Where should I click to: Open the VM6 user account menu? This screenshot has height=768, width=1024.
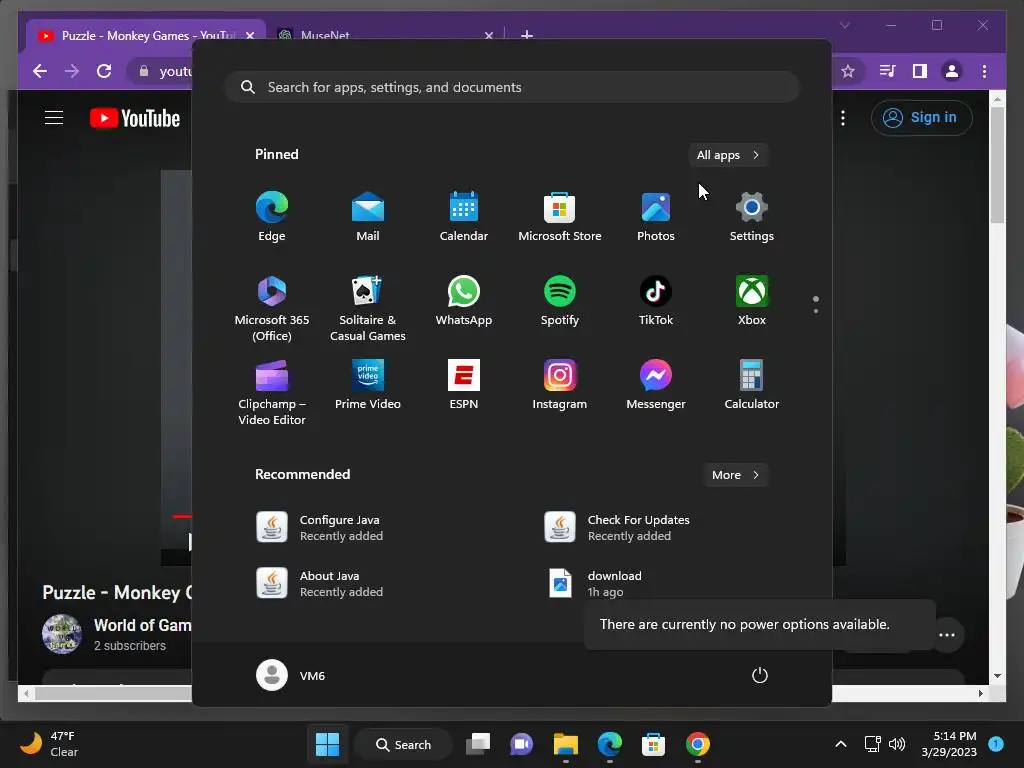(x=291, y=675)
